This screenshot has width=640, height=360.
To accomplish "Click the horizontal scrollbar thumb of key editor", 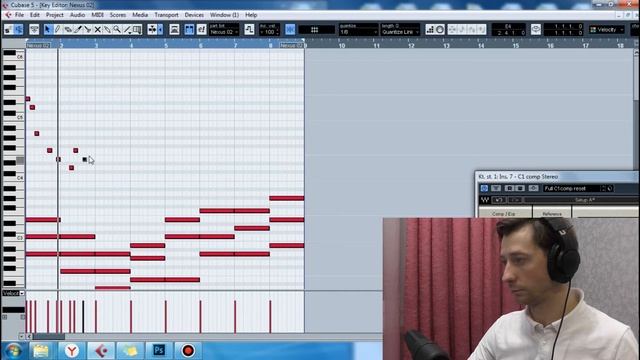I will [x=49, y=336].
